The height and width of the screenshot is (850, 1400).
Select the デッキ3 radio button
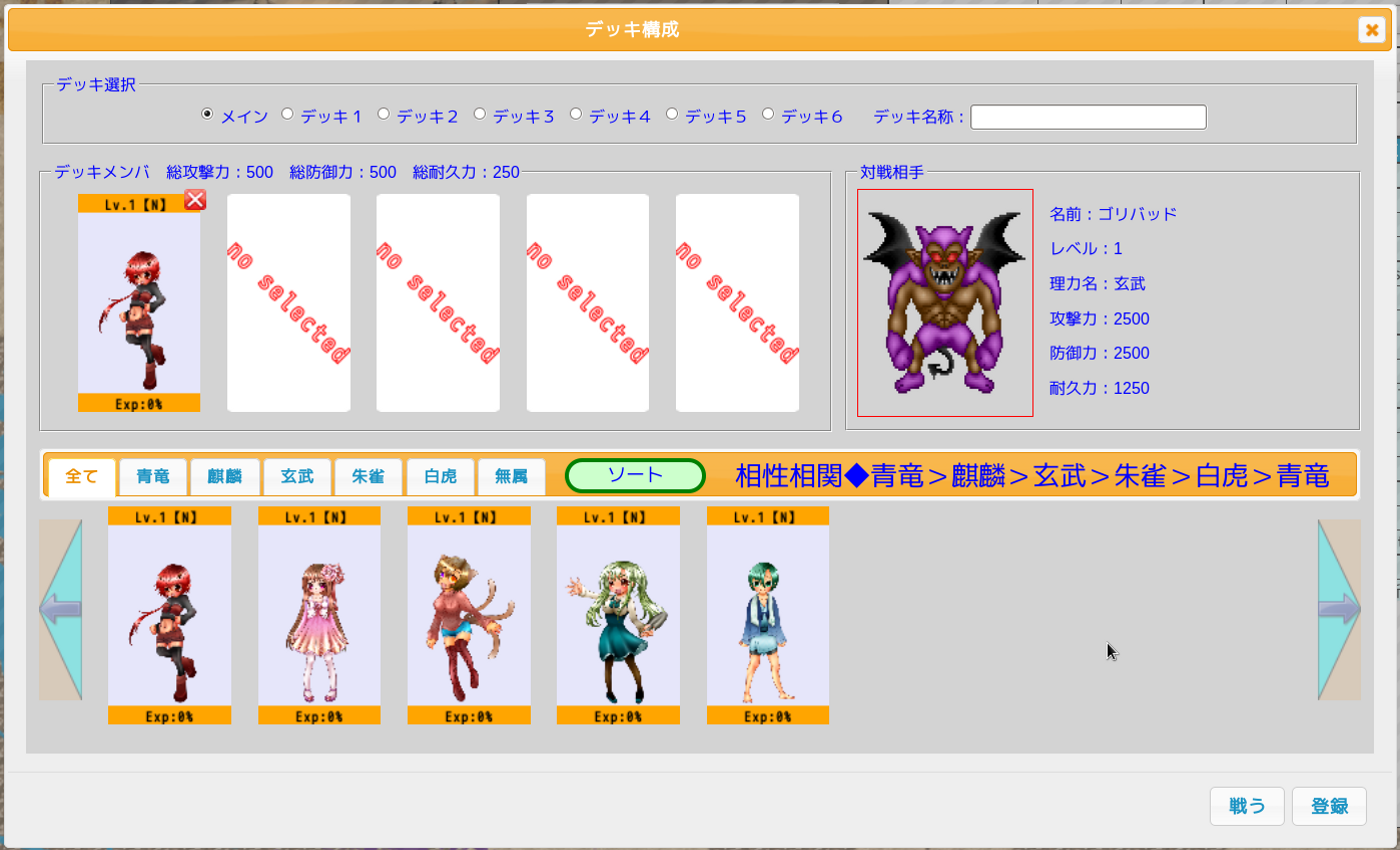click(x=479, y=114)
